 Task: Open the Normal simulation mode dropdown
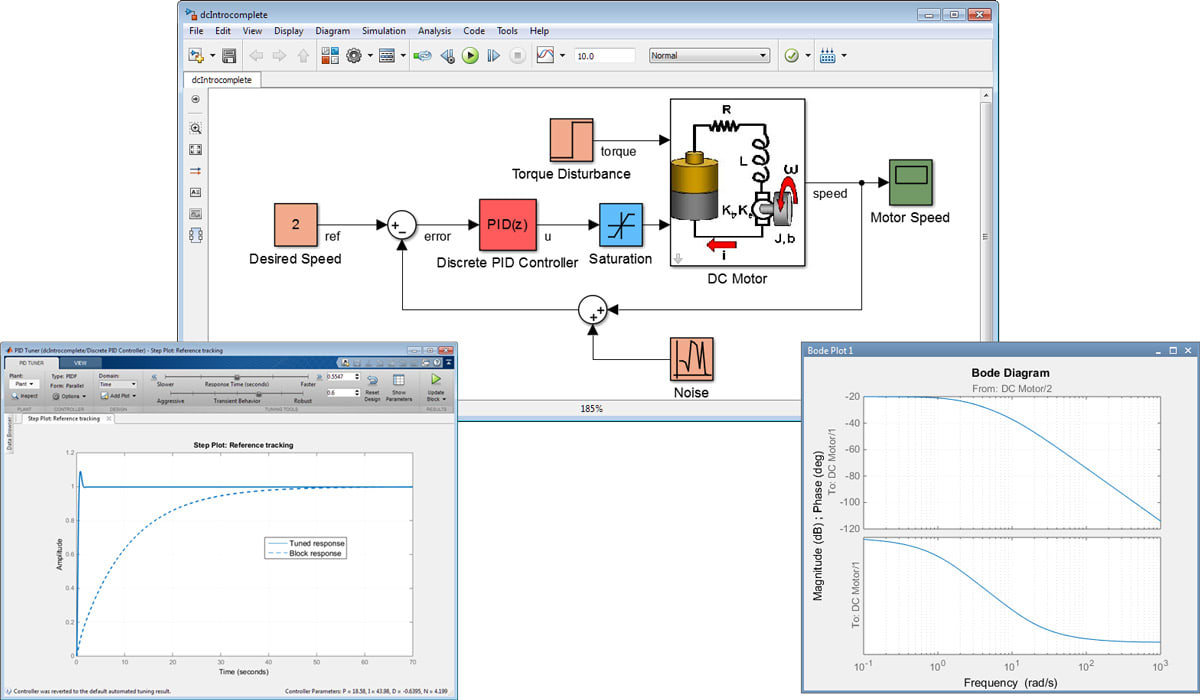click(709, 56)
